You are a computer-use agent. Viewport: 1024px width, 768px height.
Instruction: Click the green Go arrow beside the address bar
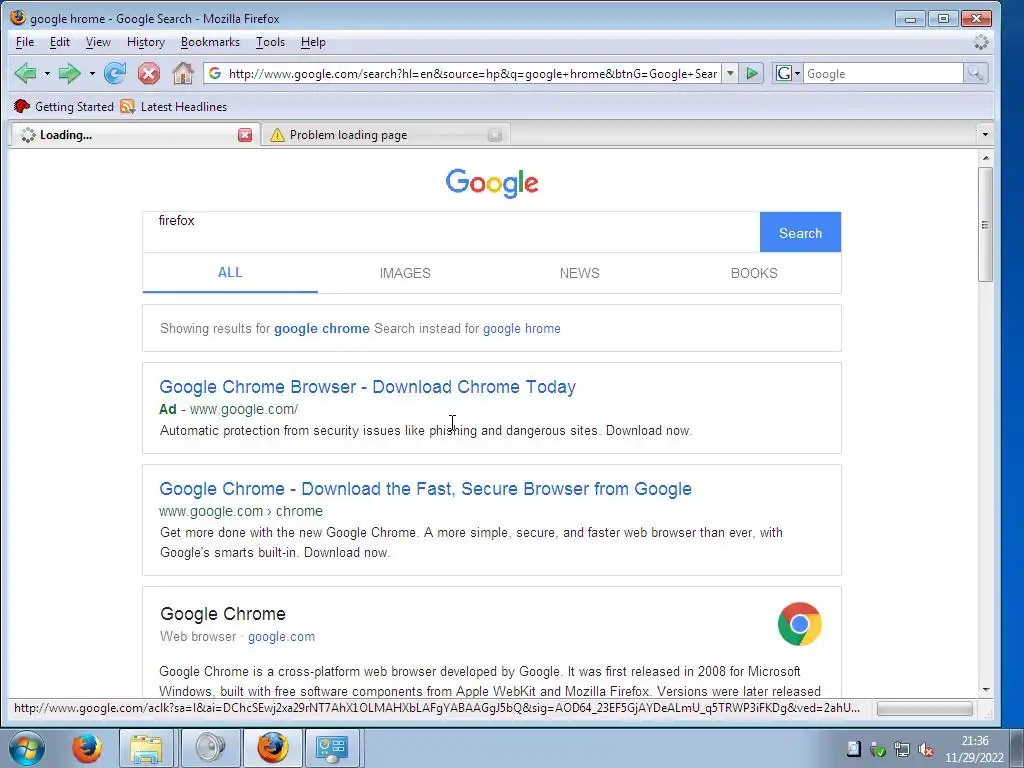[x=752, y=73]
